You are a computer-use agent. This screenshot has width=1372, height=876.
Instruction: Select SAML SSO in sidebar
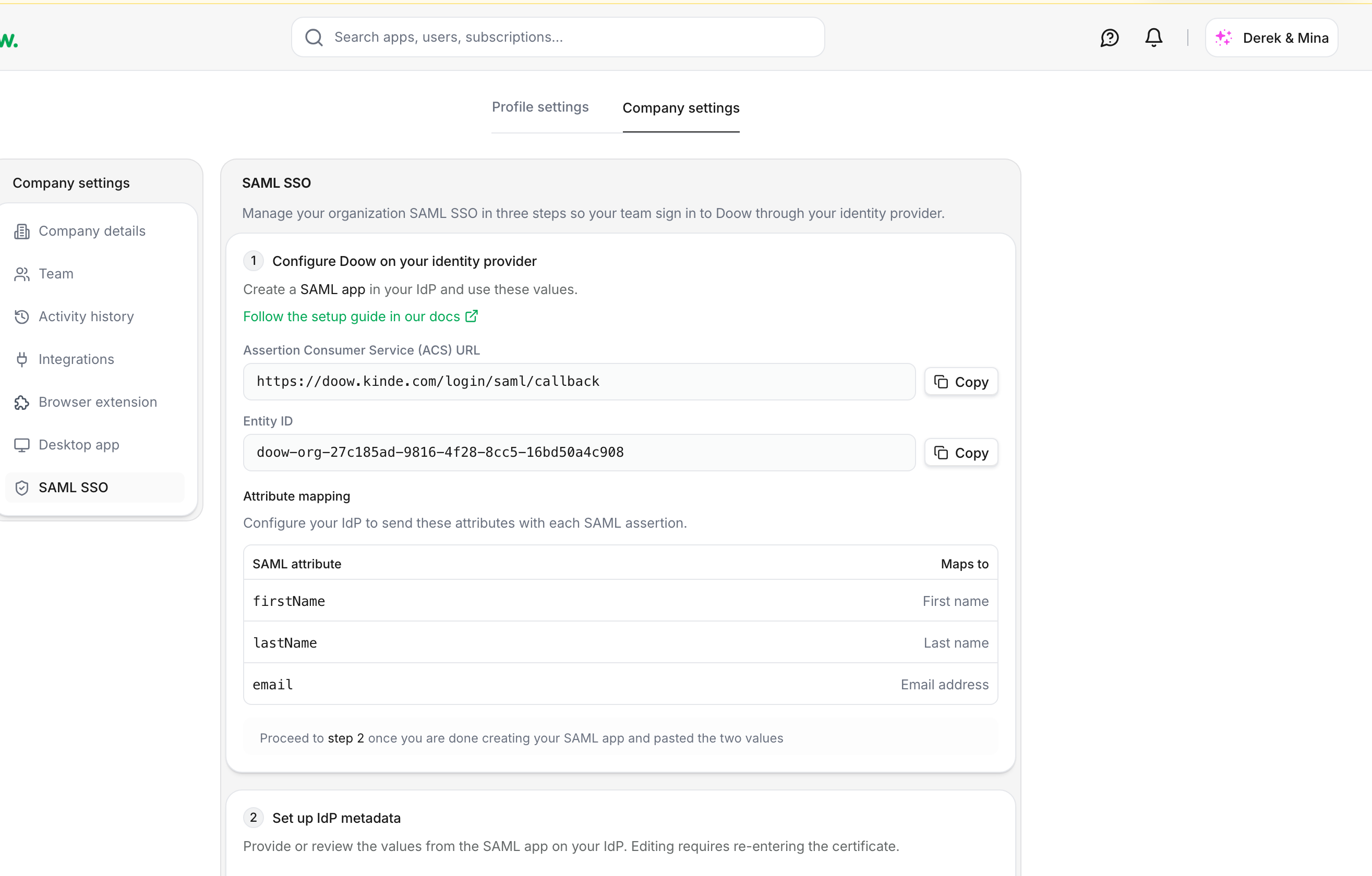(94, 488)
